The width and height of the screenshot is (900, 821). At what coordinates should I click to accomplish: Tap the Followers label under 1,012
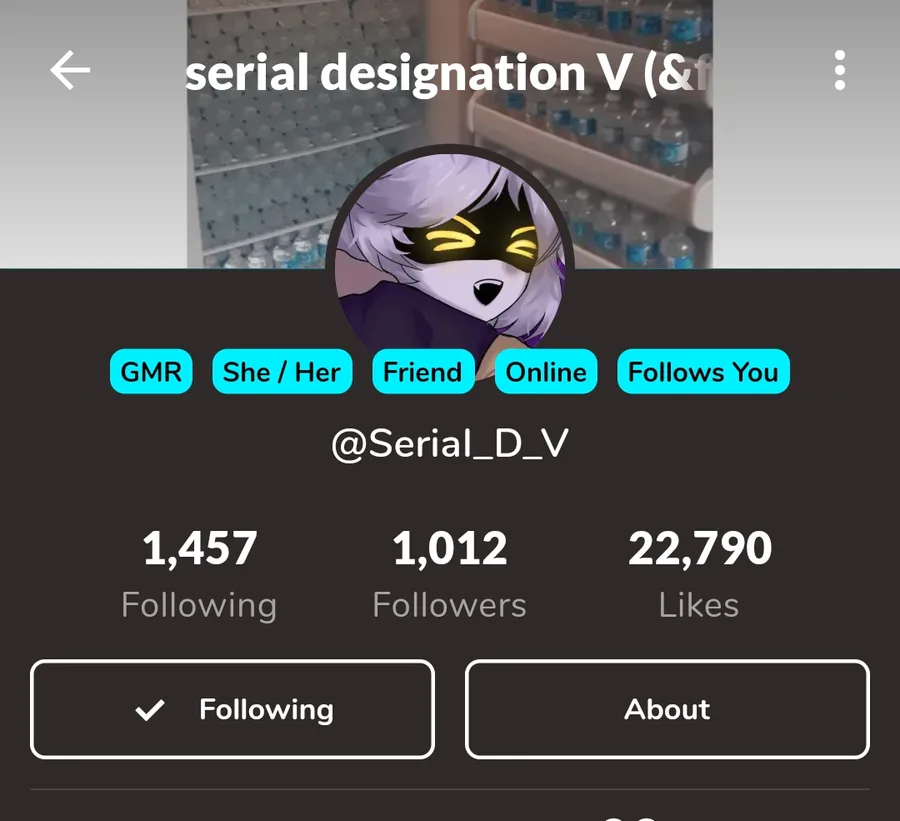click(x=449, y=605)
